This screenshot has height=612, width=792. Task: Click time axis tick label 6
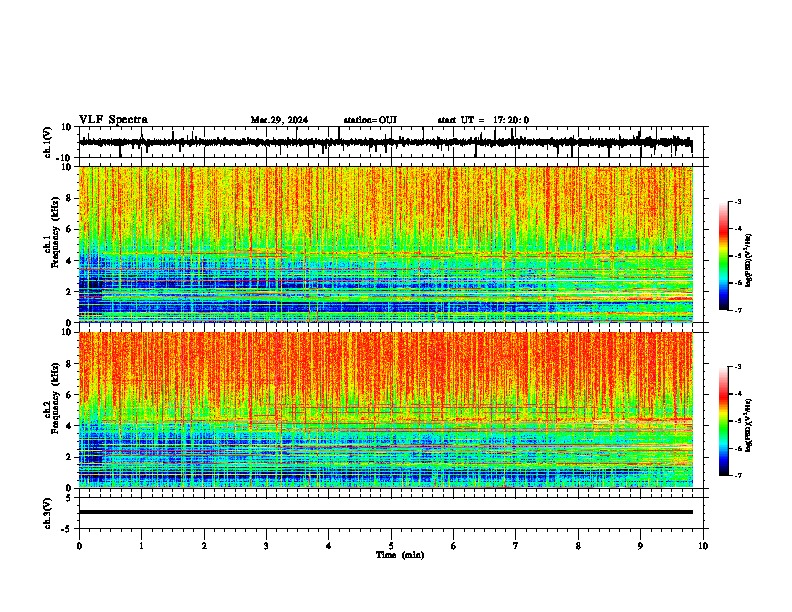tap(454, 546)
